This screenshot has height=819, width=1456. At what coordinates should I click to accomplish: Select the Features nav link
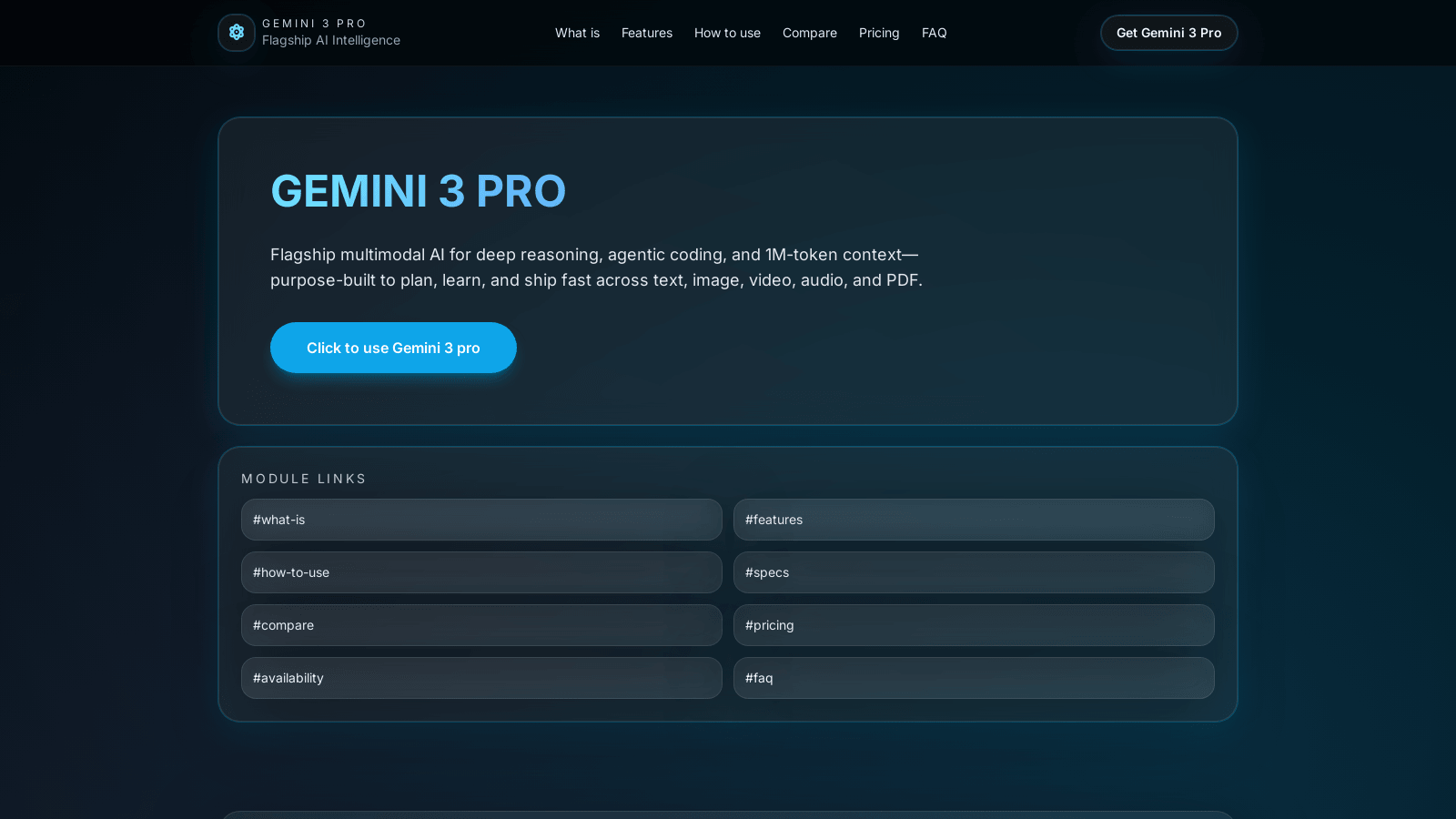coord(646,33)
